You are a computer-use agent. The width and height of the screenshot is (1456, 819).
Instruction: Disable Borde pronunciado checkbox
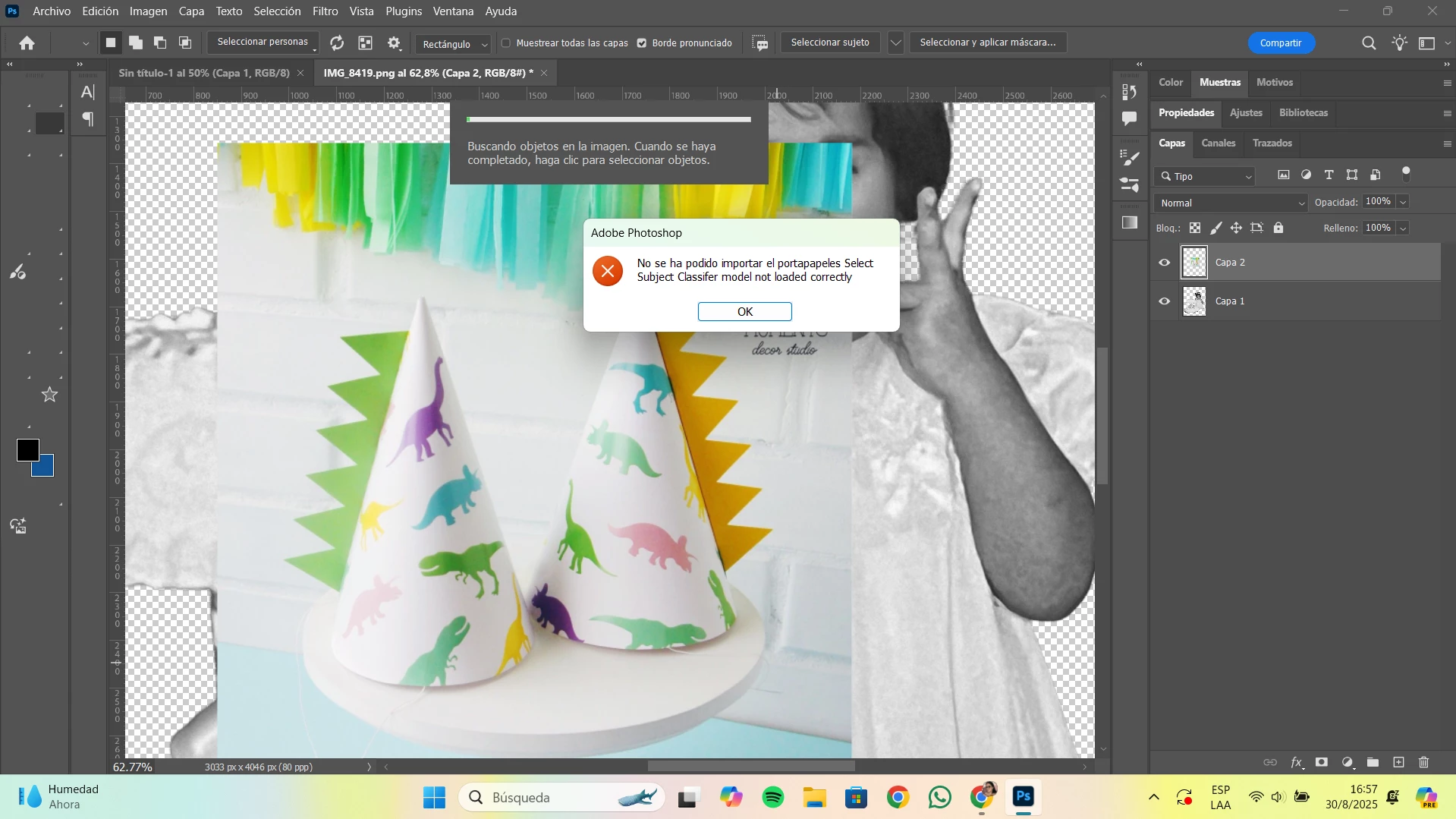[642, 43]
